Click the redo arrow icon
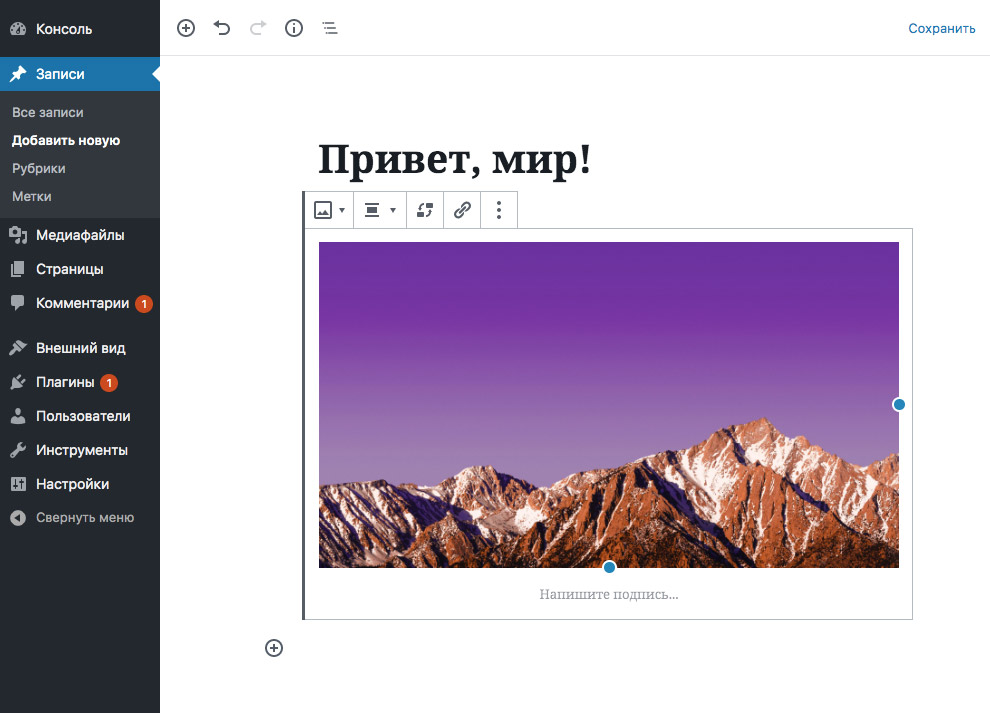 click(258, 28)
